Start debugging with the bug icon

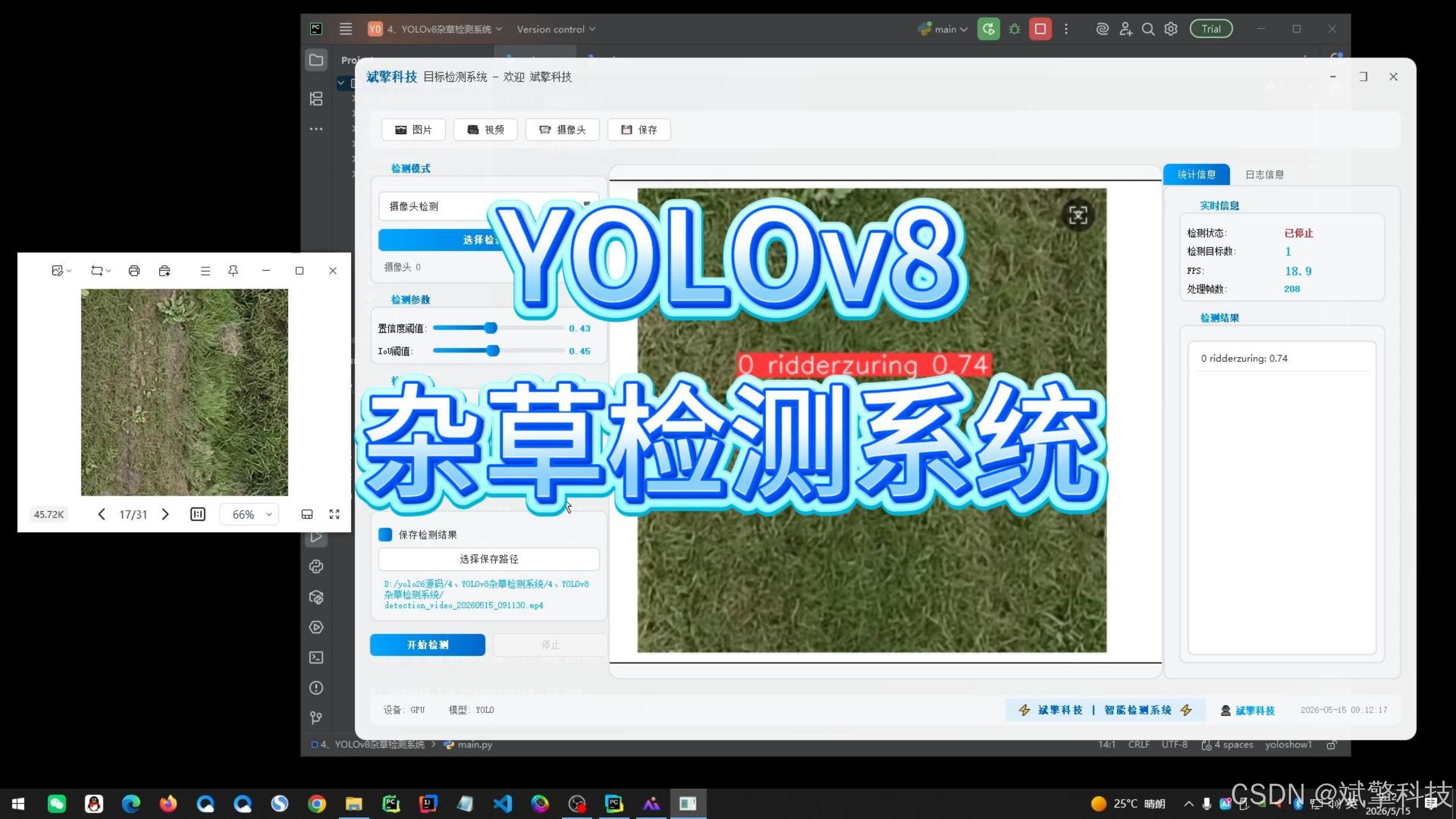[1015, 29]
